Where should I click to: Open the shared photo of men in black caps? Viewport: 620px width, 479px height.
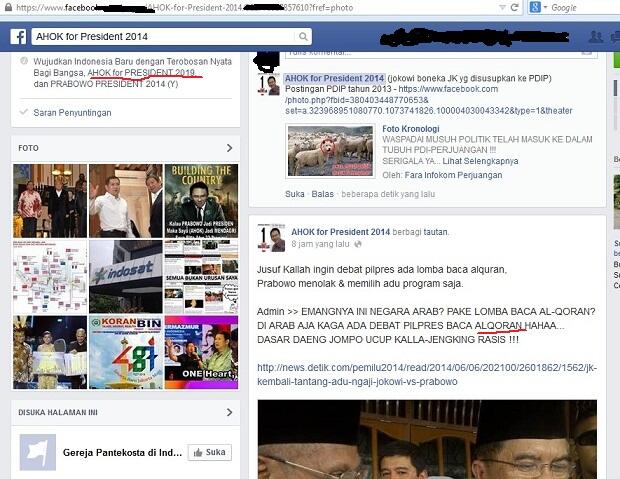click(427, 439)
